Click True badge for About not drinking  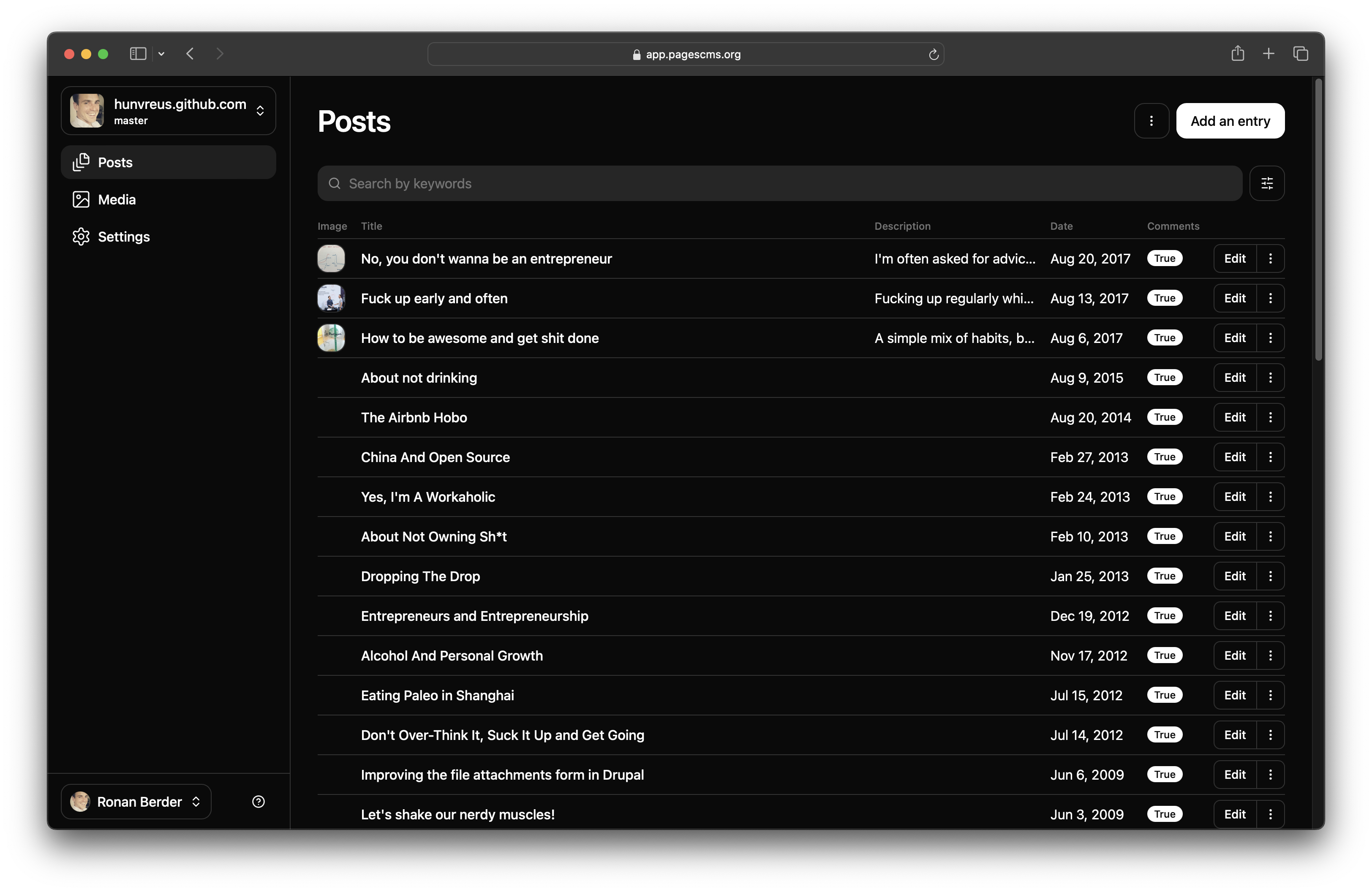pos(1164,378)
